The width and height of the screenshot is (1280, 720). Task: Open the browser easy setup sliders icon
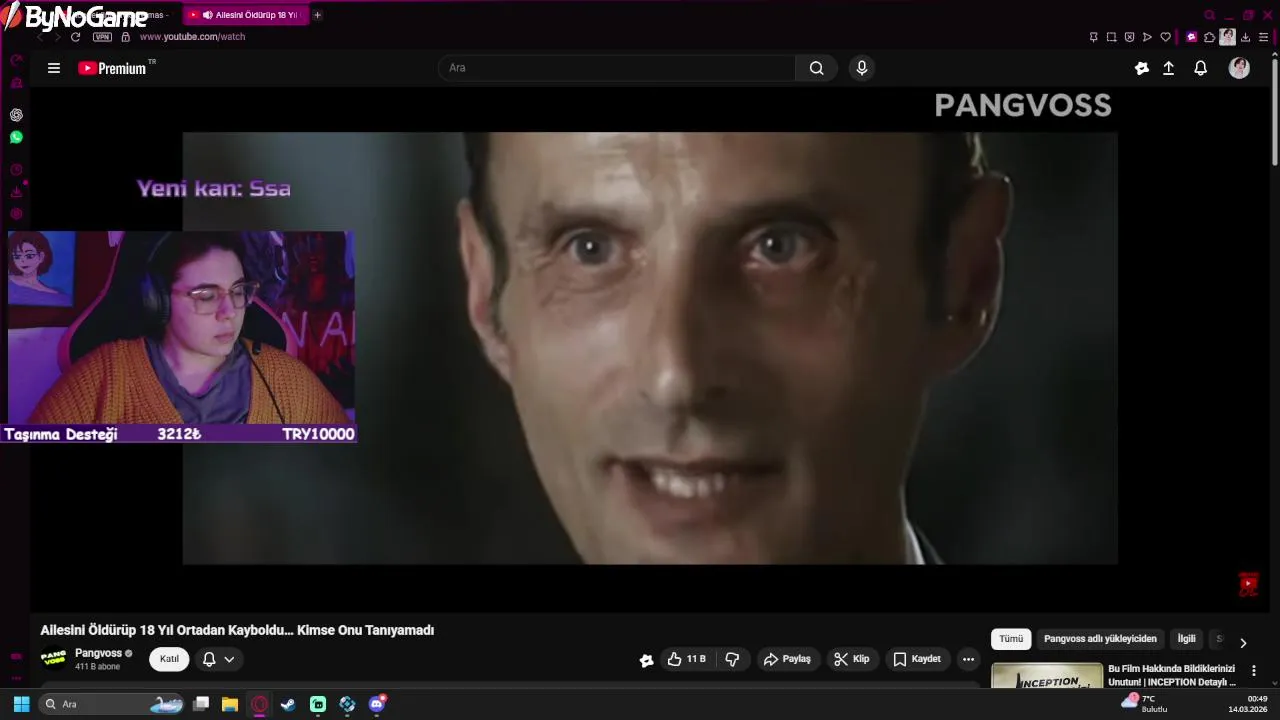[1263, 37]
